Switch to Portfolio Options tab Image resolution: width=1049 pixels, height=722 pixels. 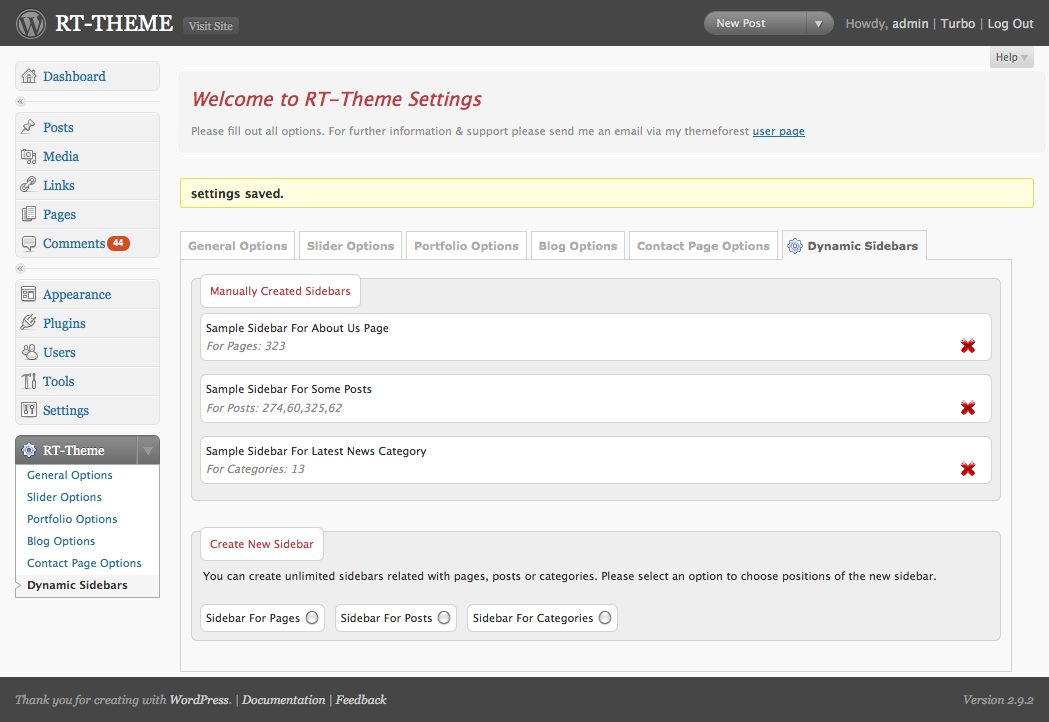466,246
